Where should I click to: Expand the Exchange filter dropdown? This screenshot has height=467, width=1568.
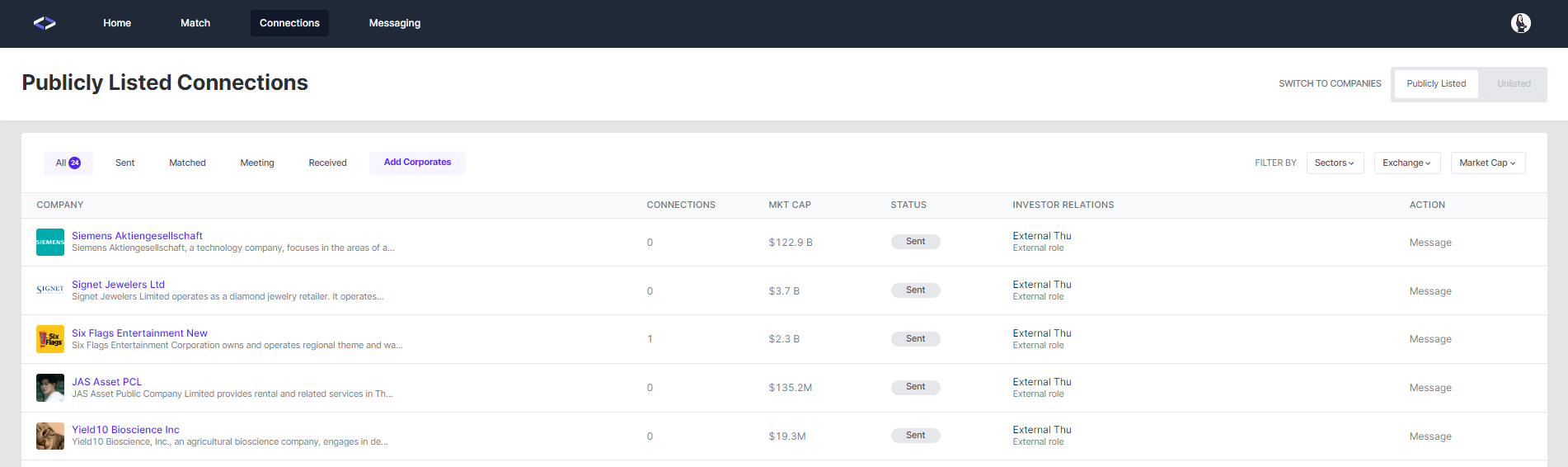click(1407, 163)
